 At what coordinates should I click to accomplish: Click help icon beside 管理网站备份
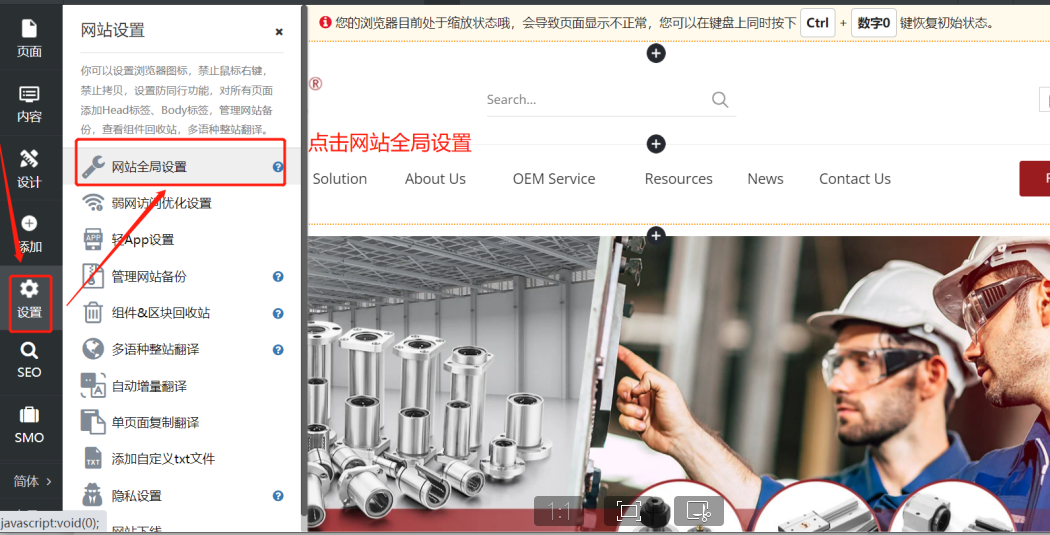pyautogui.click(x=278, y=277)
